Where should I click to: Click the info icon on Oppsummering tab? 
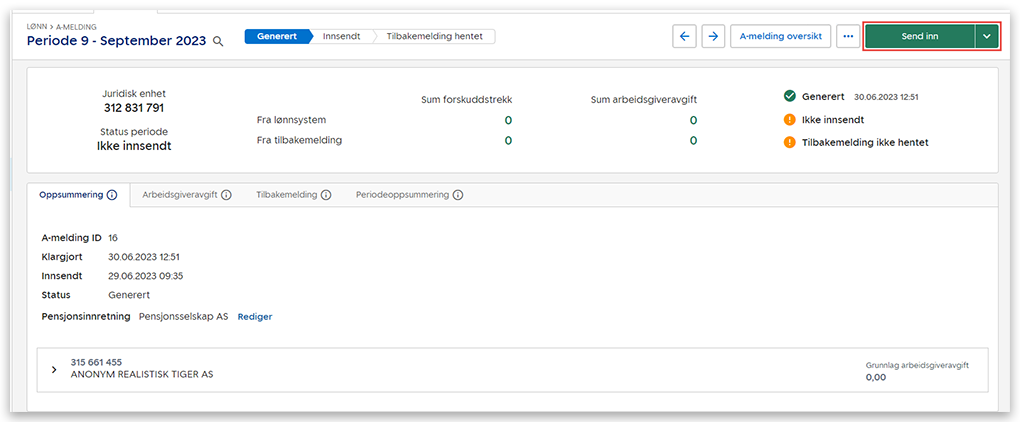click(112, 195)
